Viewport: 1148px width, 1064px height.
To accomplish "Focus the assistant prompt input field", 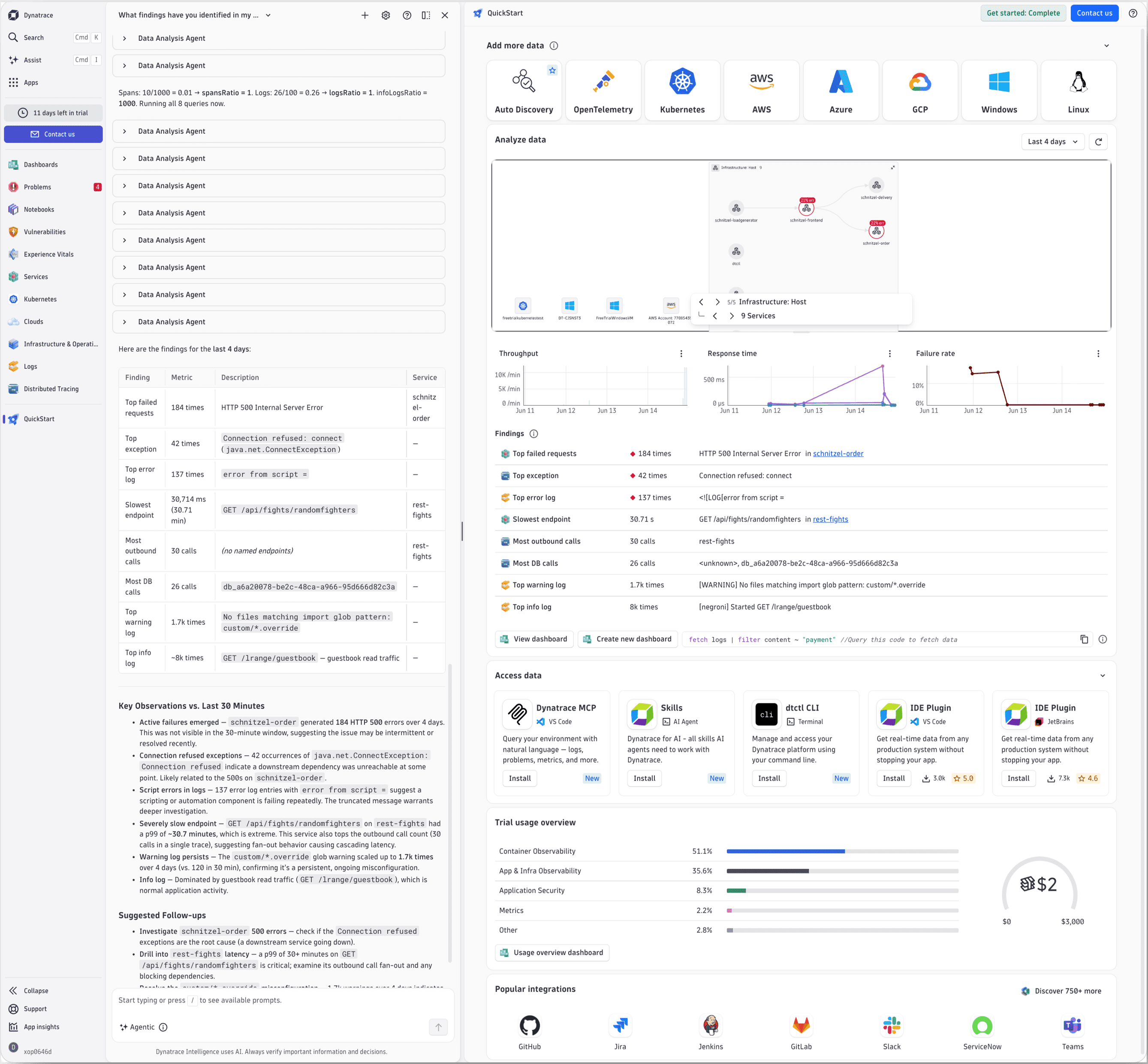I will (283, 1001).
